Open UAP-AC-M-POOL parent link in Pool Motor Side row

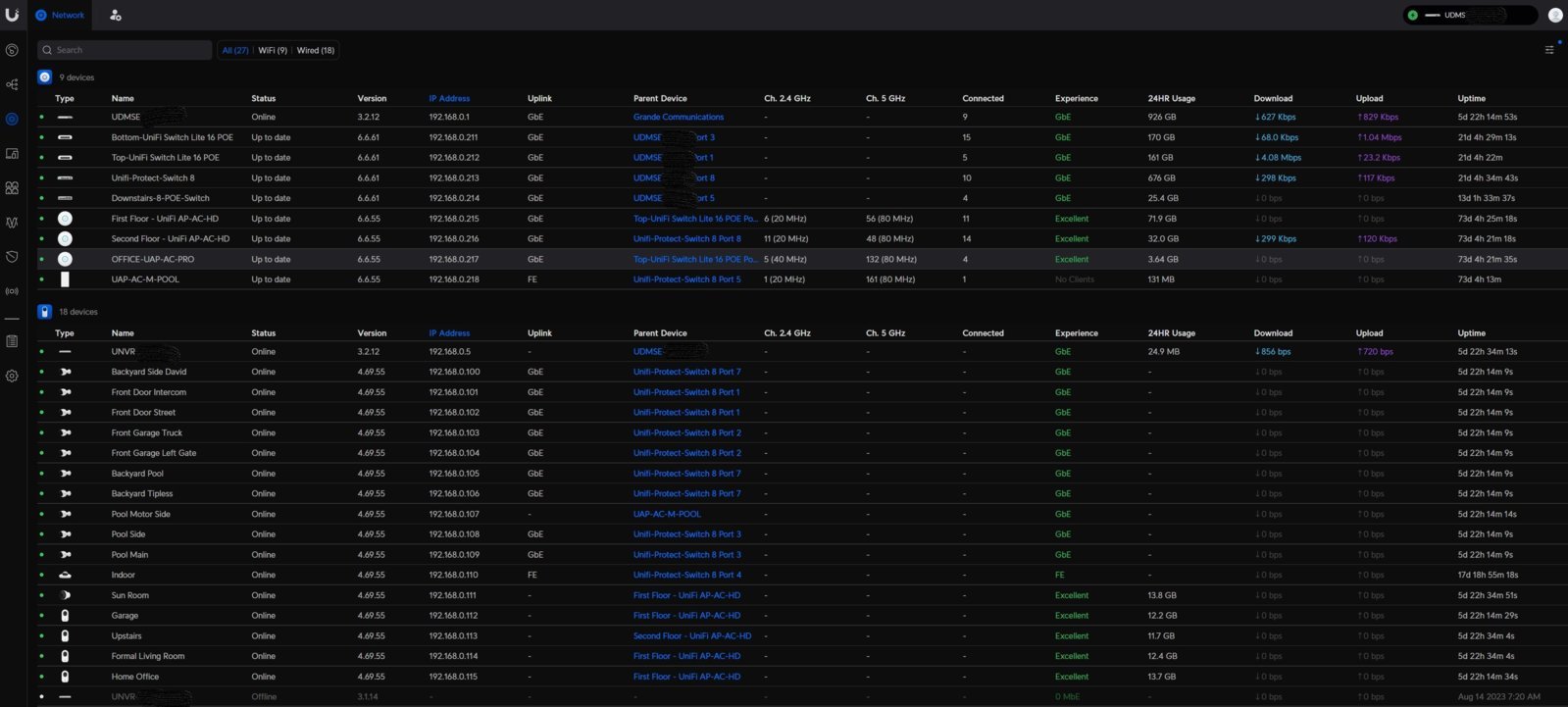pos(667,514)
